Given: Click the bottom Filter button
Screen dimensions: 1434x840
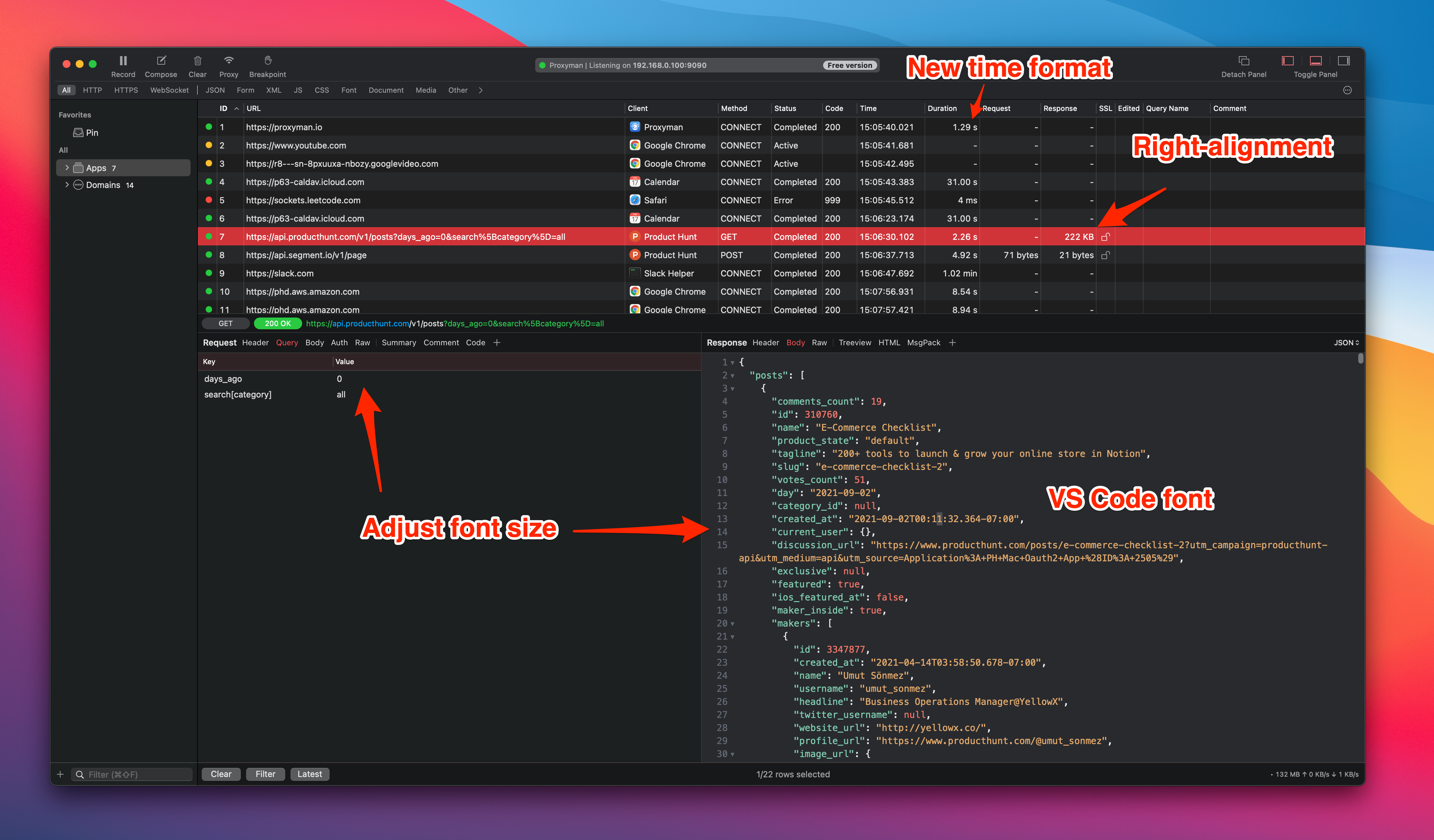Looking at the screenshot, I should pyautogui.click(x=265, y=774).
